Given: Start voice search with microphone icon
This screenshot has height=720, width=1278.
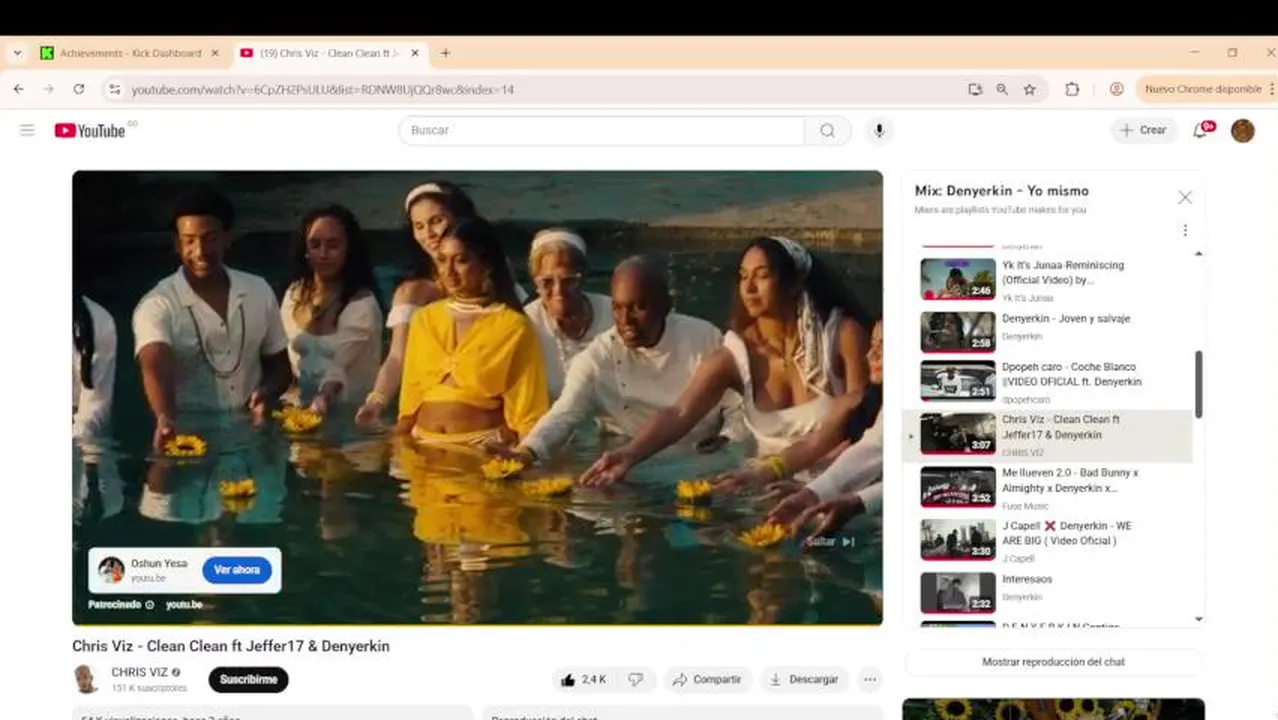Looking at the screenshot, I should tap(879, 130).
